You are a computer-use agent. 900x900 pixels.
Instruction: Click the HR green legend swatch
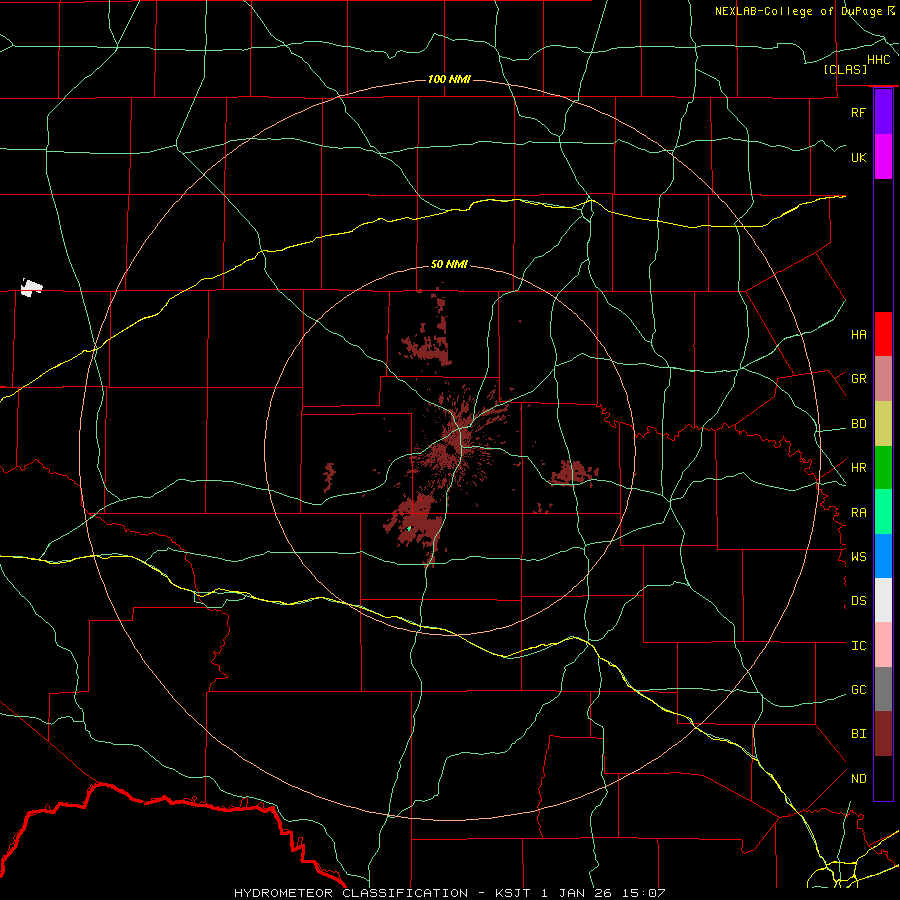point(883,467)
